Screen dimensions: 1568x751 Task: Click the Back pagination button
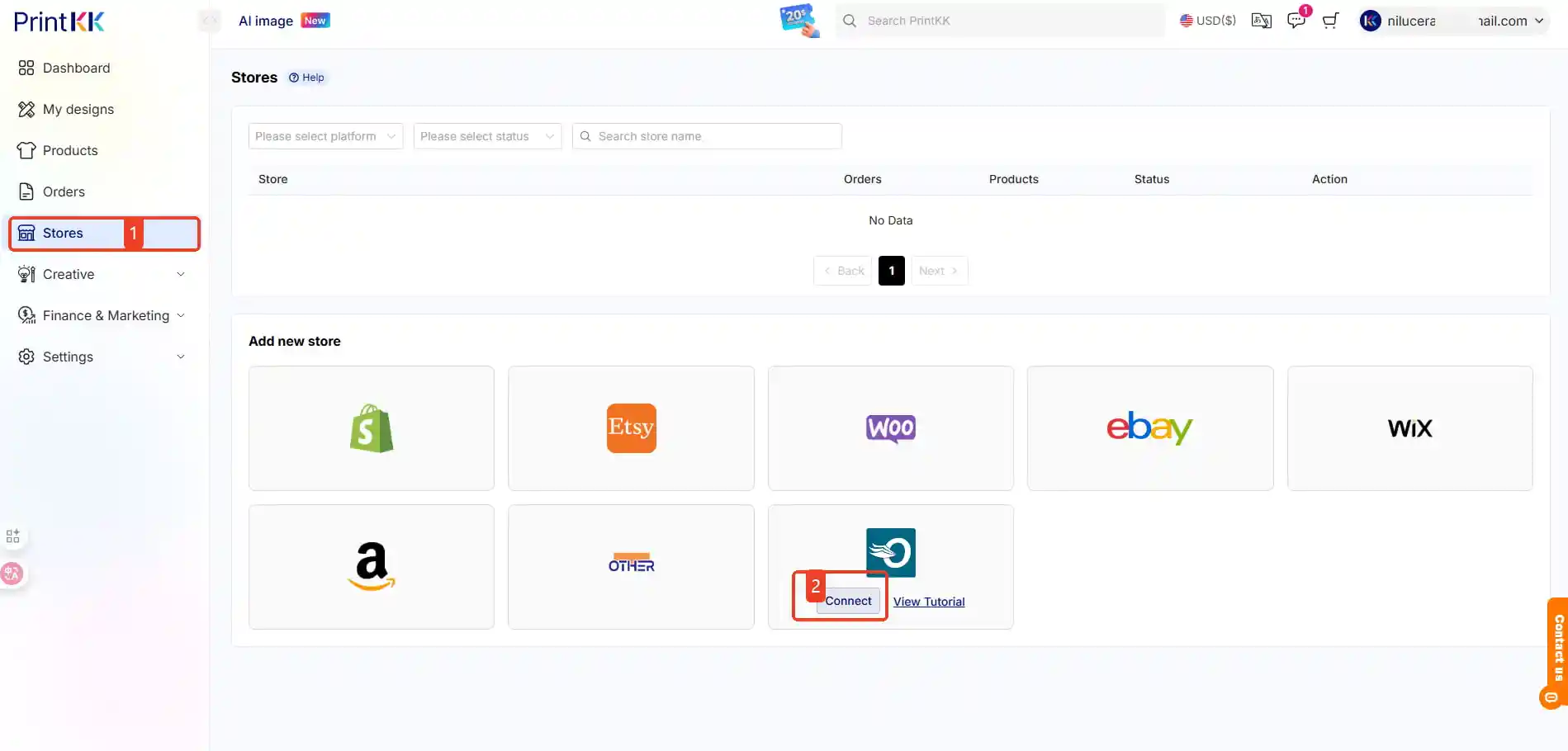pos(843,271)
